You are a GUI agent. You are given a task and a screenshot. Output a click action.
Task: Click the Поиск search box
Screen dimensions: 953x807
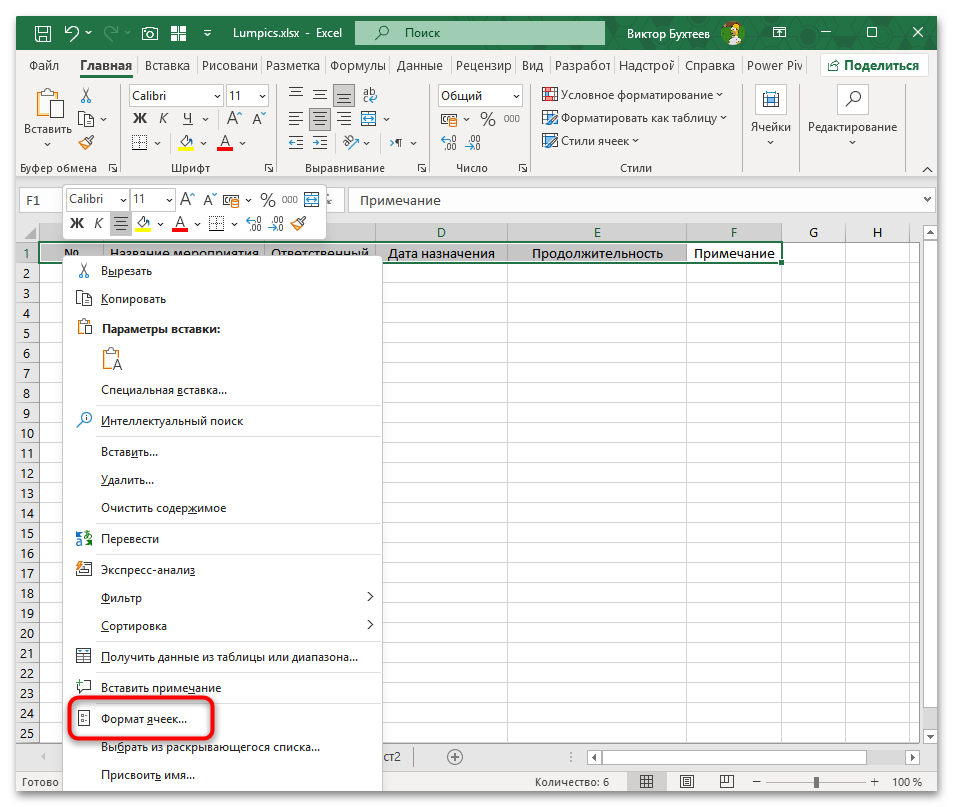480,33
